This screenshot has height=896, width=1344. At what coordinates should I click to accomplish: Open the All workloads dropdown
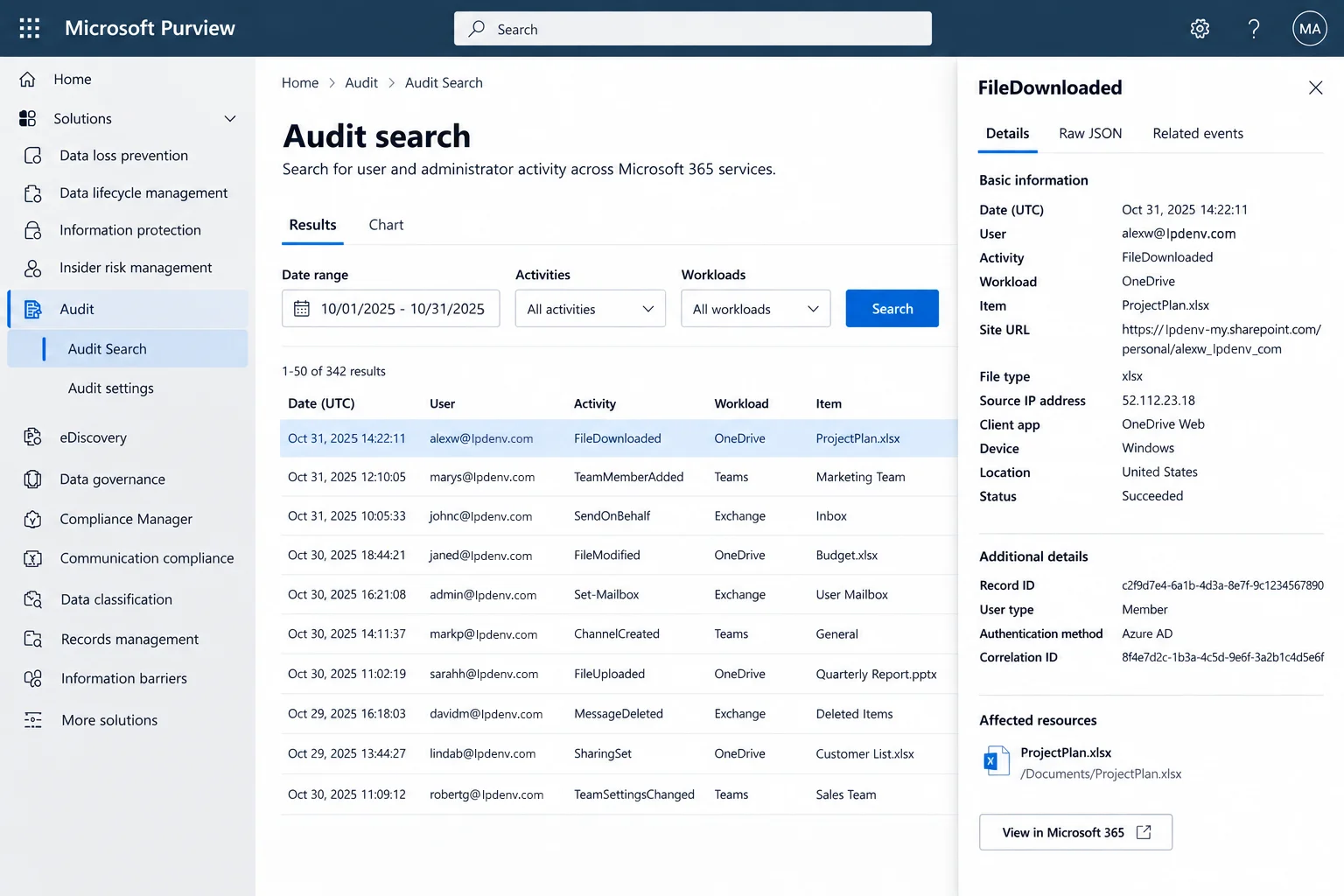pos(756,309)
